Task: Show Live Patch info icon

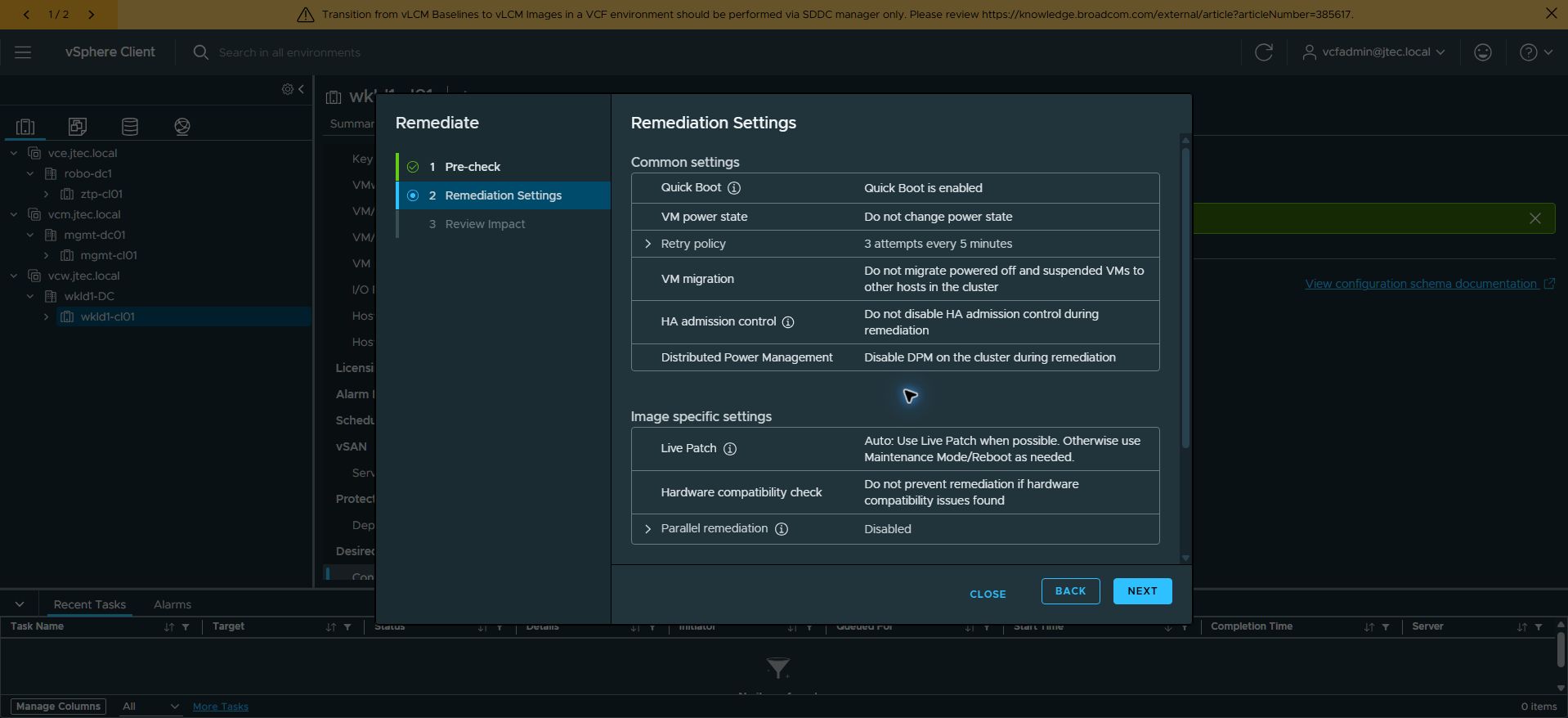Action: coord(730,449)
